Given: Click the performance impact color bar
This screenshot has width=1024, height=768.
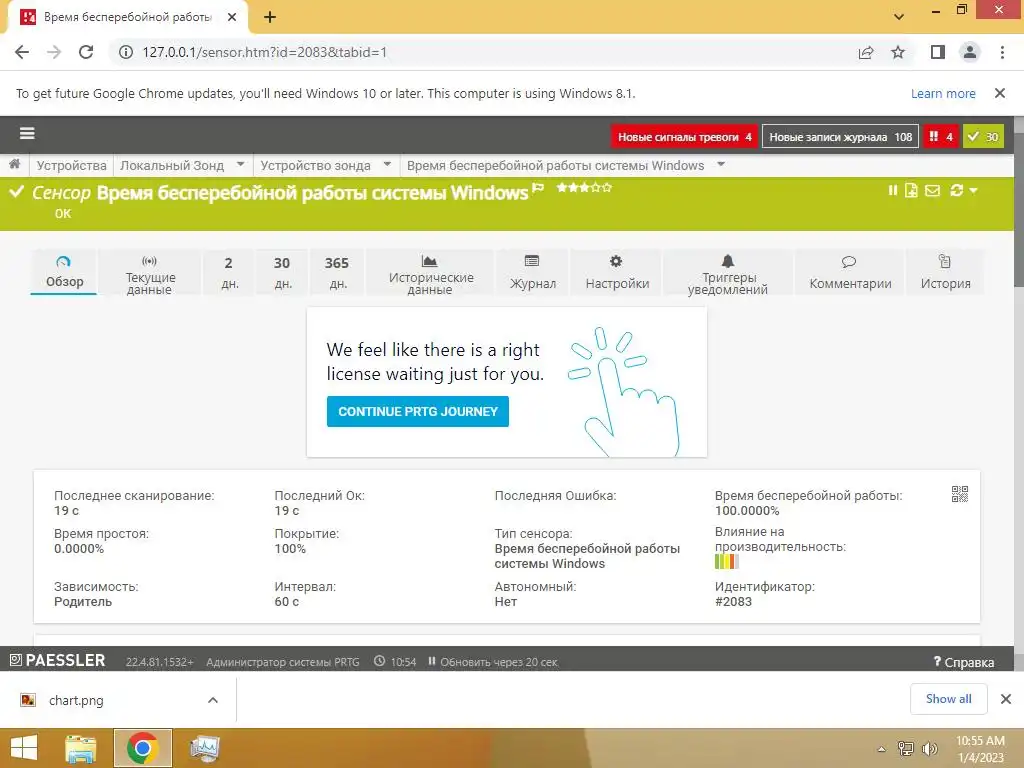Looking at the screenshot, I should 726,561.
